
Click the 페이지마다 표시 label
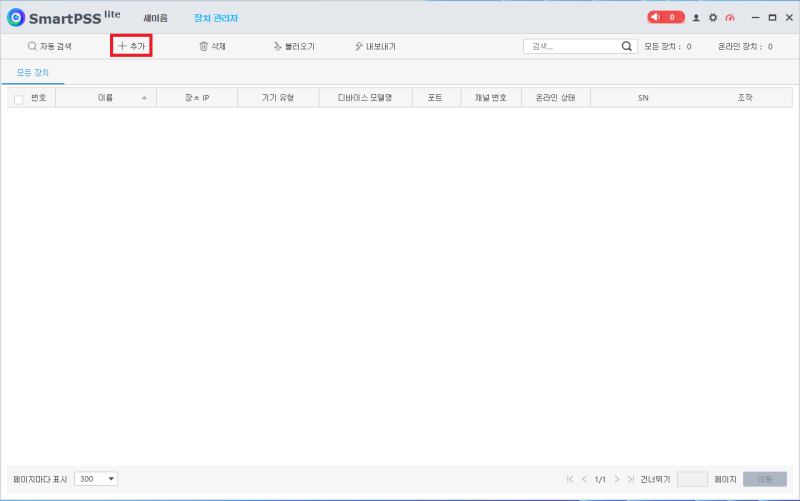click(x=40, y=480)
